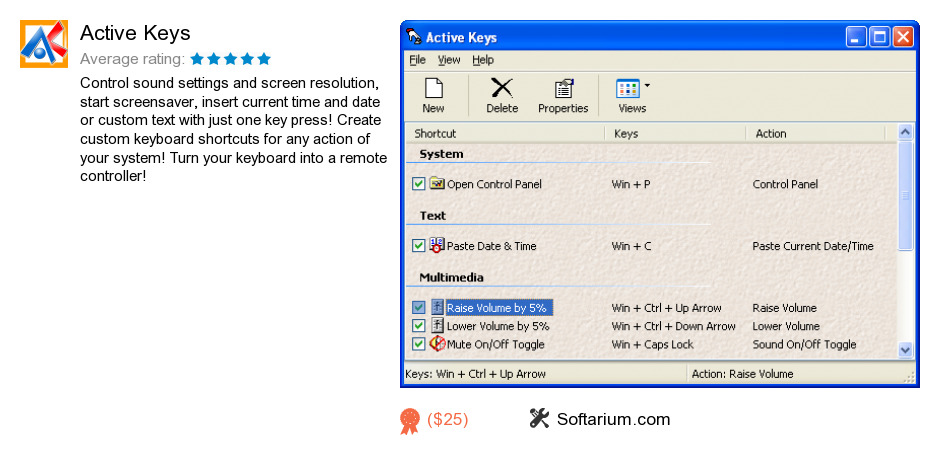
Task: Select the Paste Date & Time shortcut
Action: (x=492, y=246)
